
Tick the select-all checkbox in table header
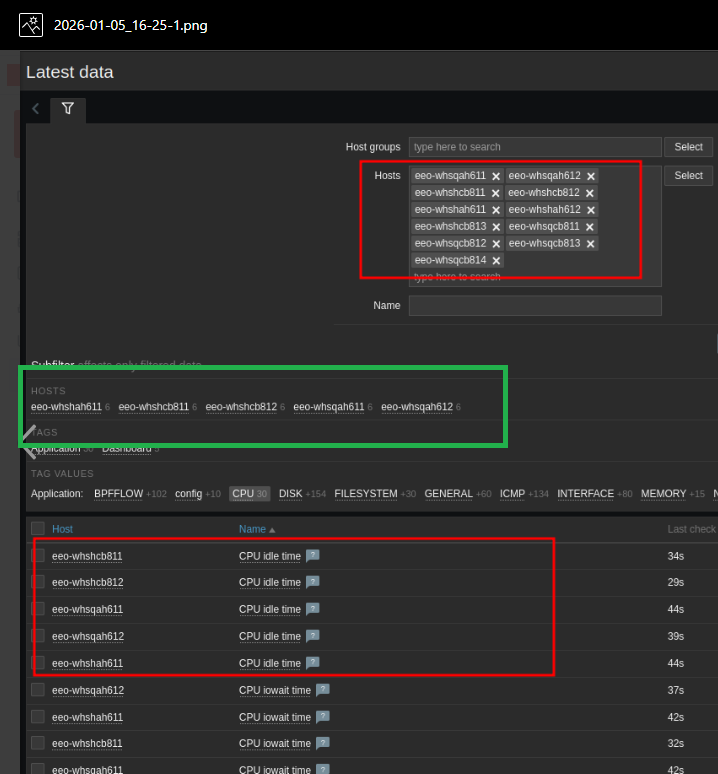[38, 529]
